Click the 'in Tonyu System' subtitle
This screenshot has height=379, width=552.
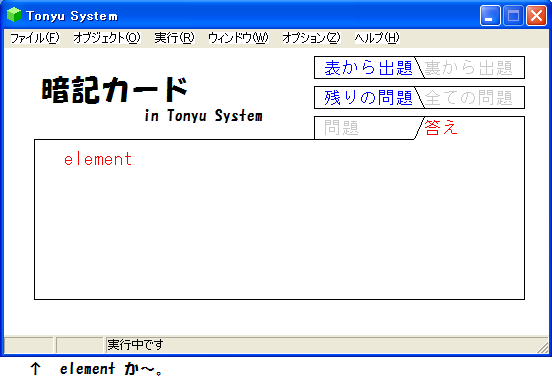[x=203, y=115]
